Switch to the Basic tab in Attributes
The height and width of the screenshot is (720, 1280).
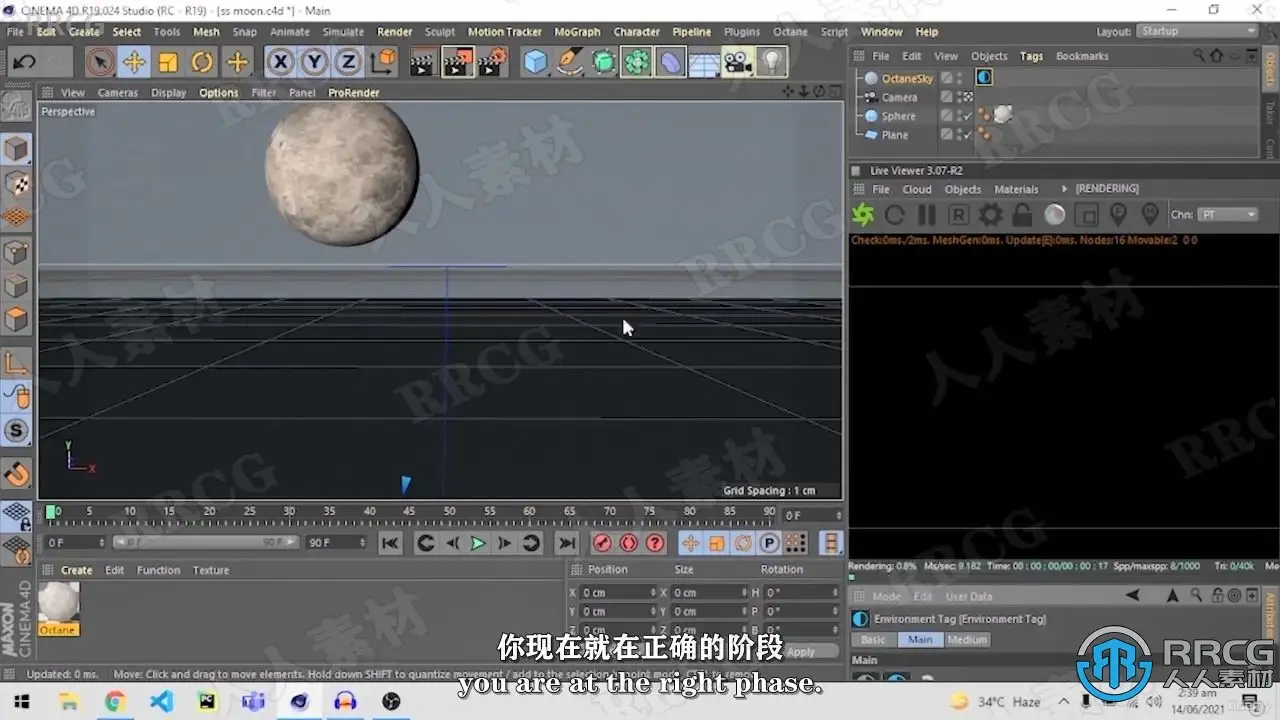(x=873, y=640)
